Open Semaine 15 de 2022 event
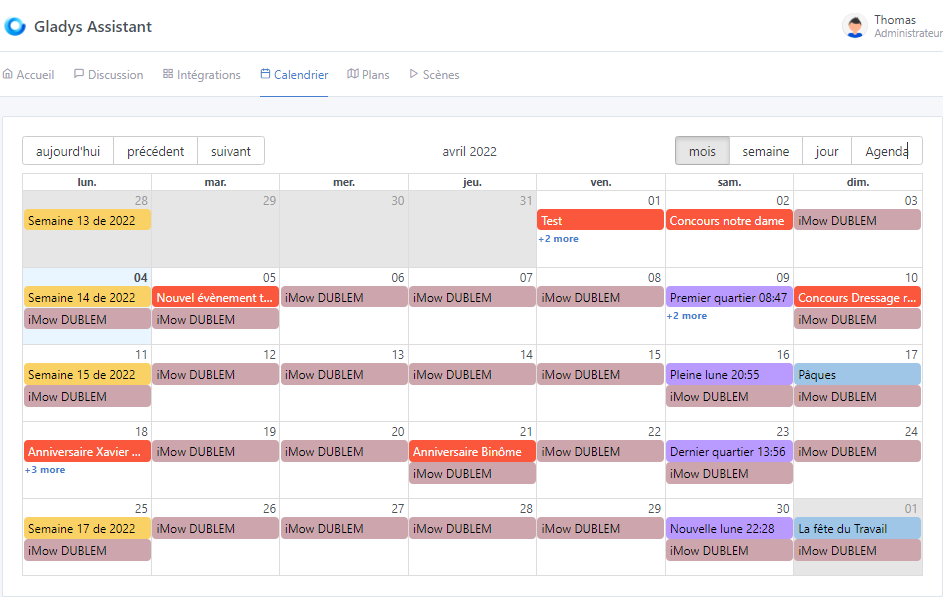The width and height of the screenshot is (943, 597). [87, 374]
